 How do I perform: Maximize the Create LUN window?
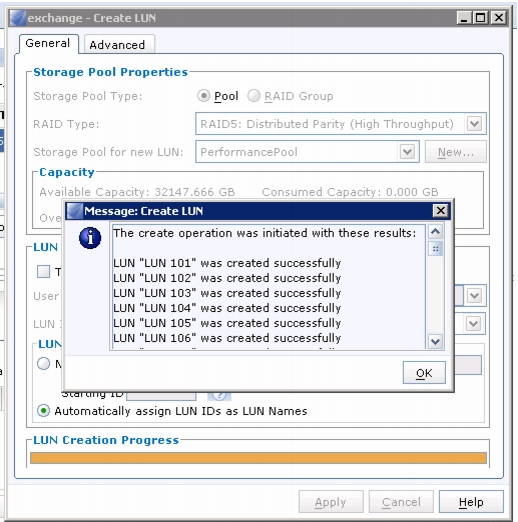pos(481,17)
